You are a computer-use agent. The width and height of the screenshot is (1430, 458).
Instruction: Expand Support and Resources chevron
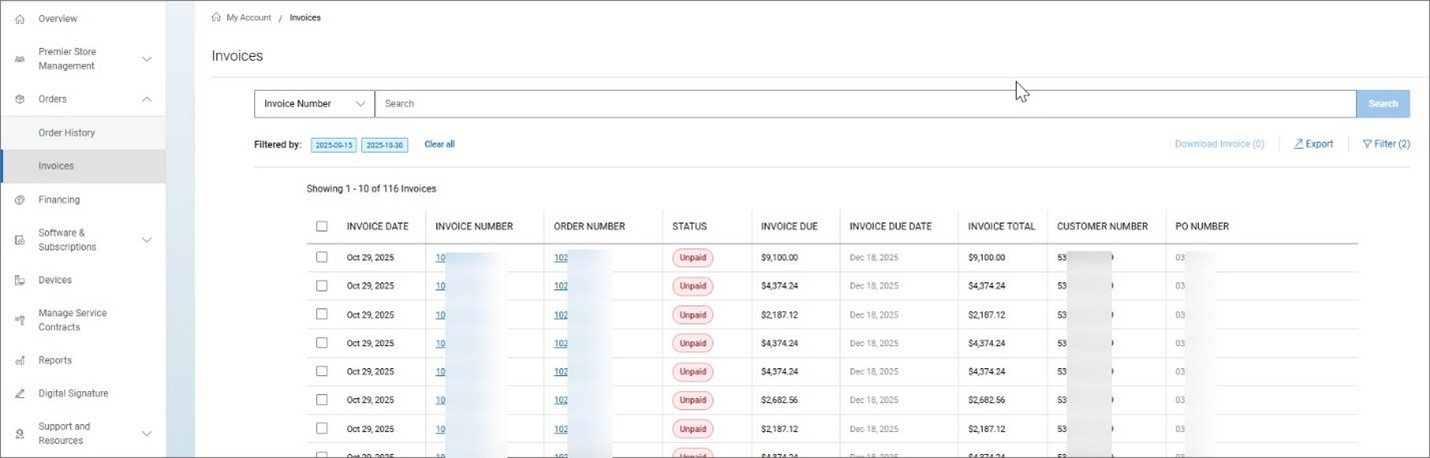147,433
